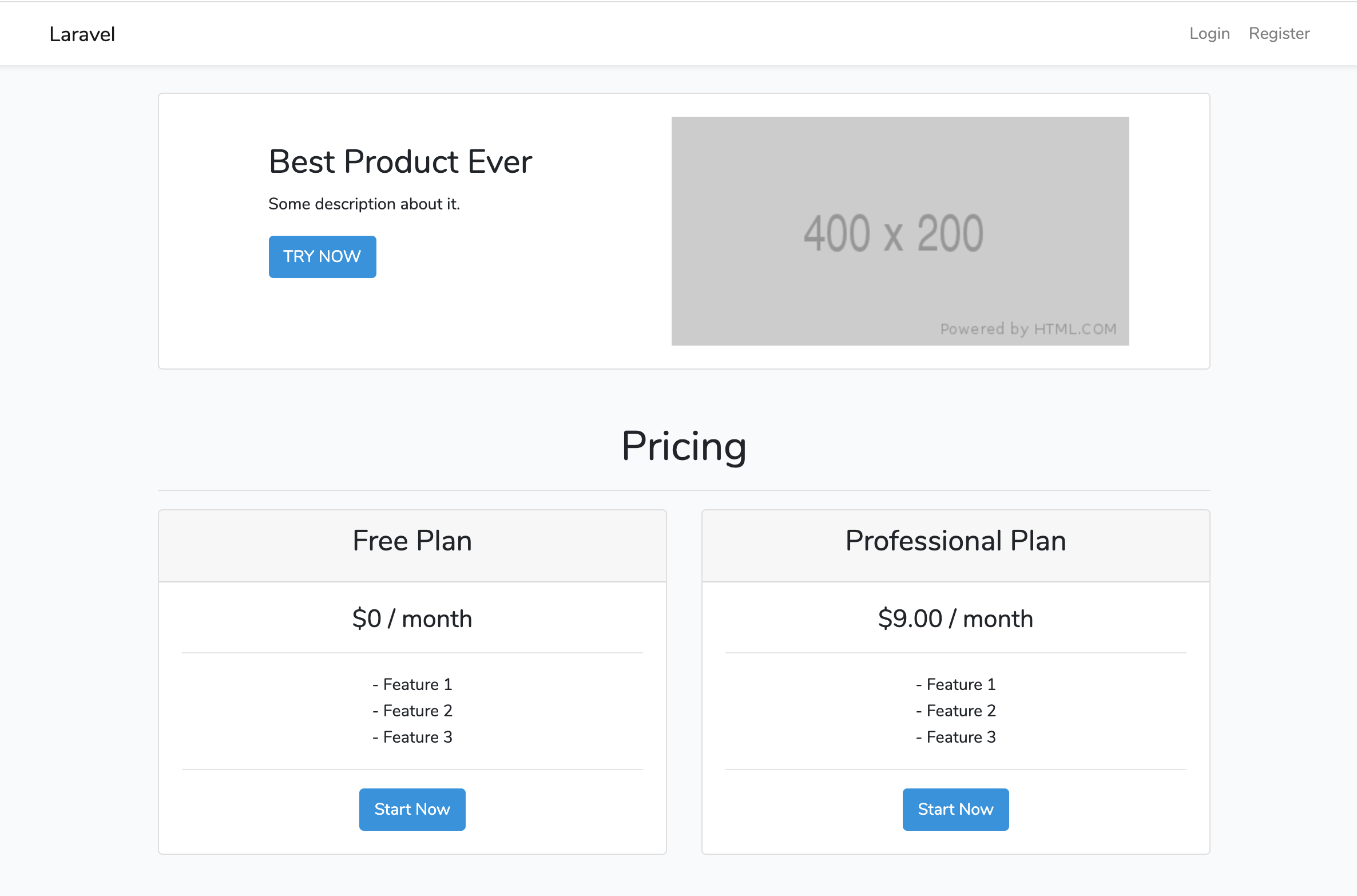The height and width of the screenshot is (896, 1357).
Task: Click the Some description about it text
Action: point(364,204)
